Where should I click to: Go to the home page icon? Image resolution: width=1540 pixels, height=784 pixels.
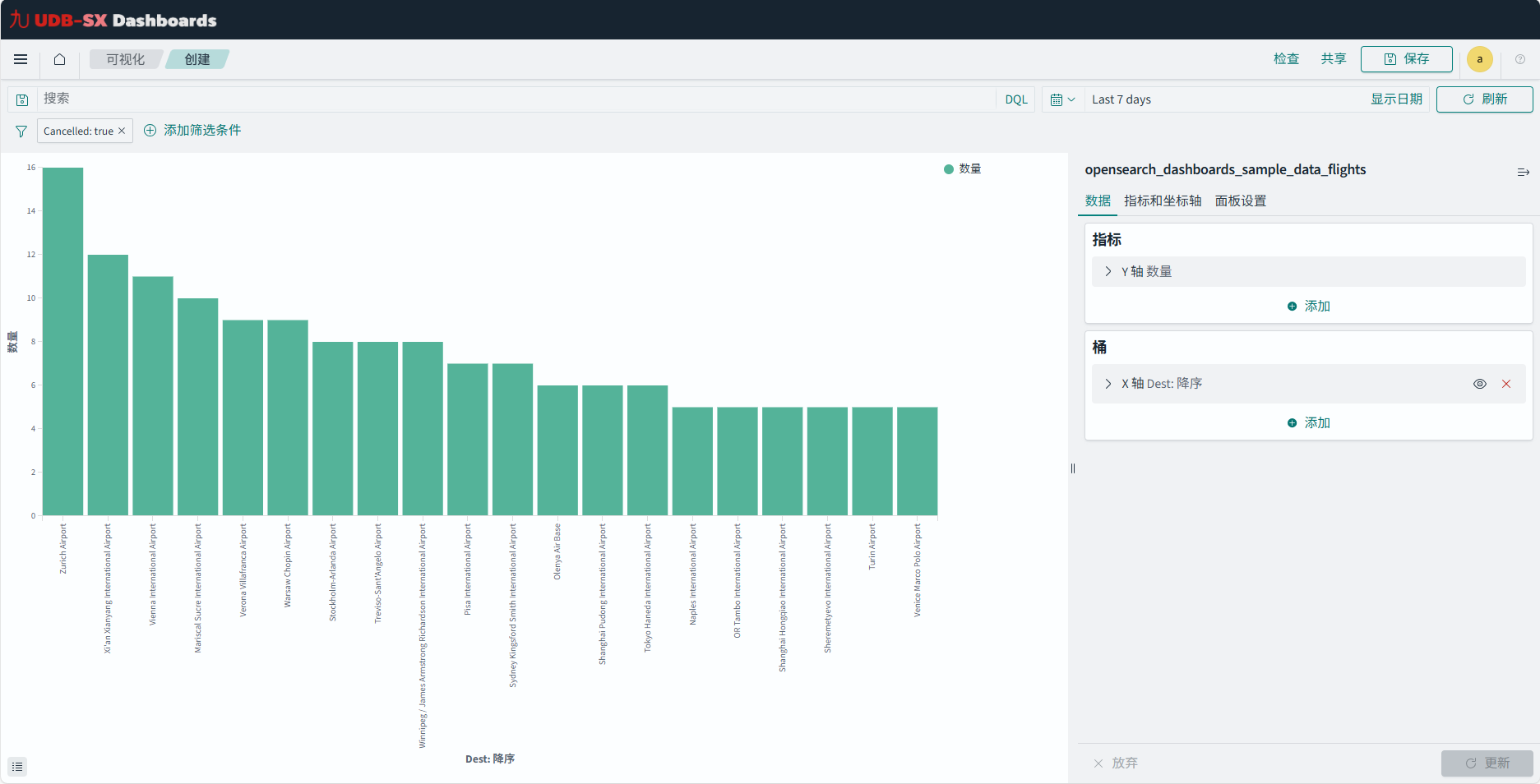[x=59, y=59]
